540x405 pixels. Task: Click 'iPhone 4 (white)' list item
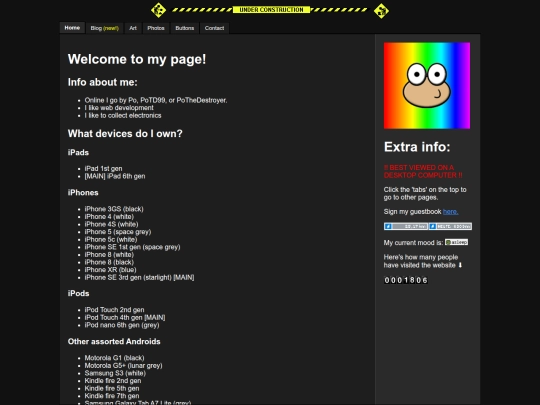click(109, 217)
